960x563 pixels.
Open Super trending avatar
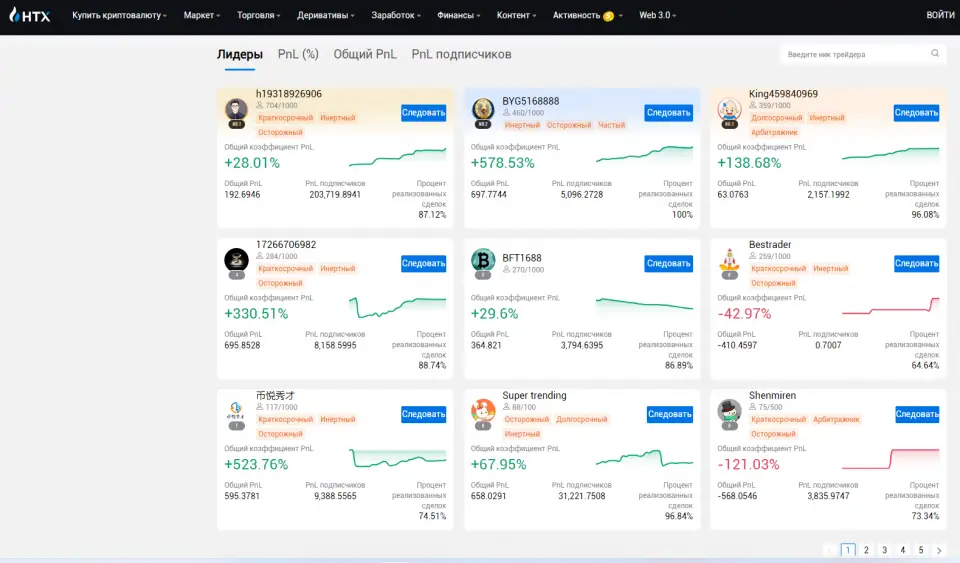(x=483, y=411)
